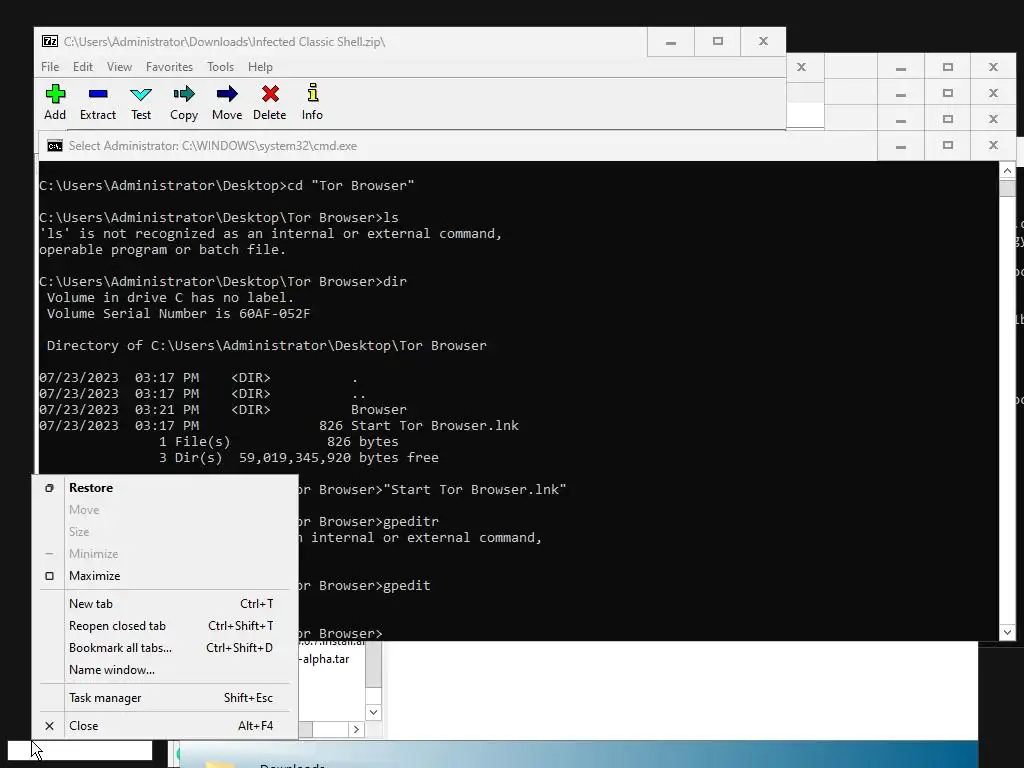
Task: Close the cmd.exe window
Action: pos(993,146)
